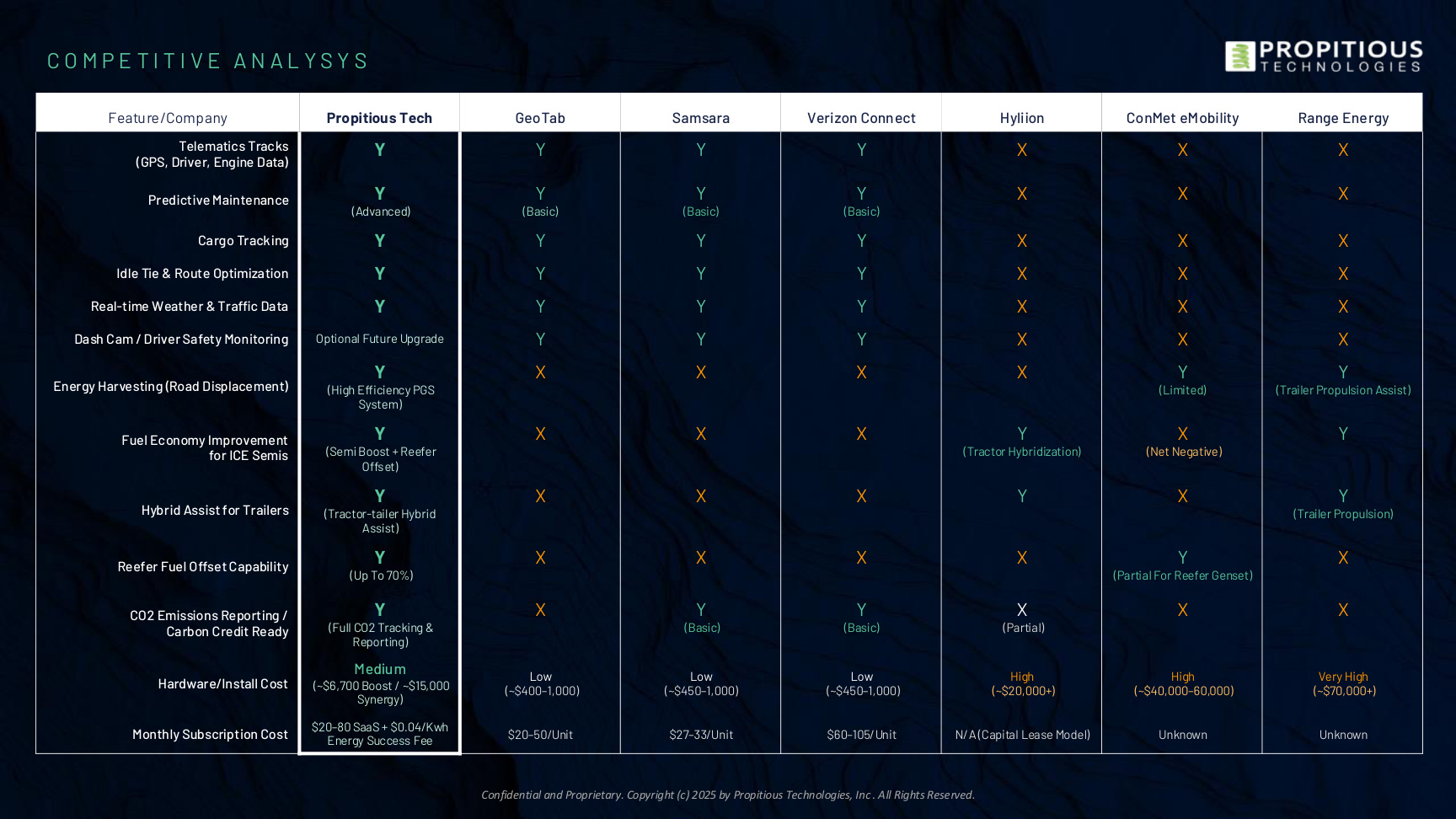This screenshot has height=819, width=1456.
Task: Click Verizon Connect's 'Low (~$450-1,000)' cost cell
Action: tap(862, 683)
